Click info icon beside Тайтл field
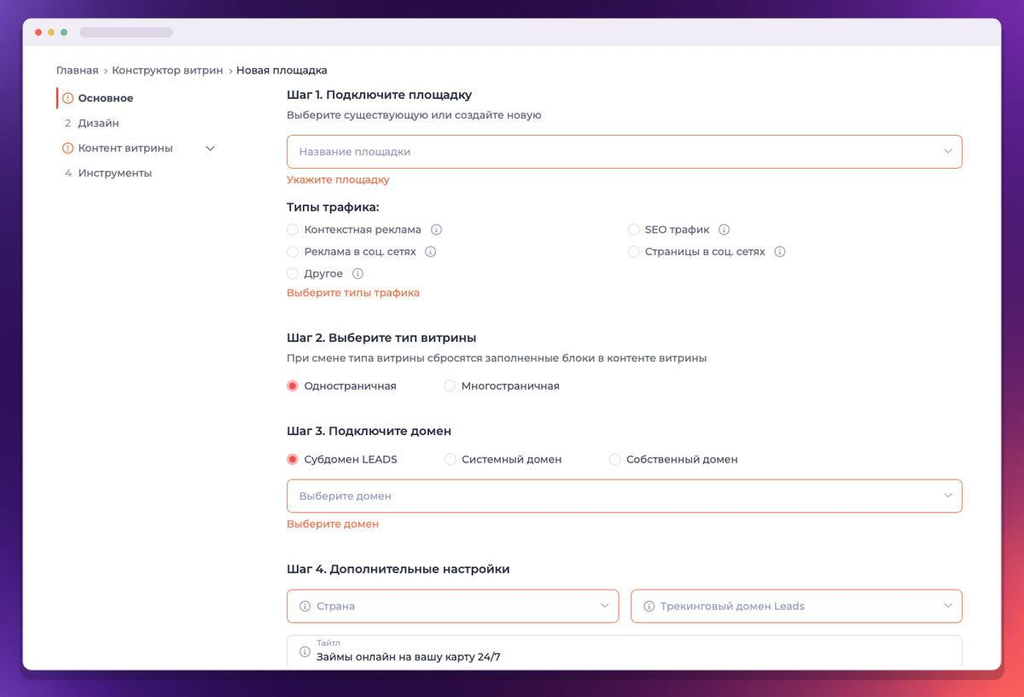This screenshot has width=1024, height=697. (x=304, y=651)
